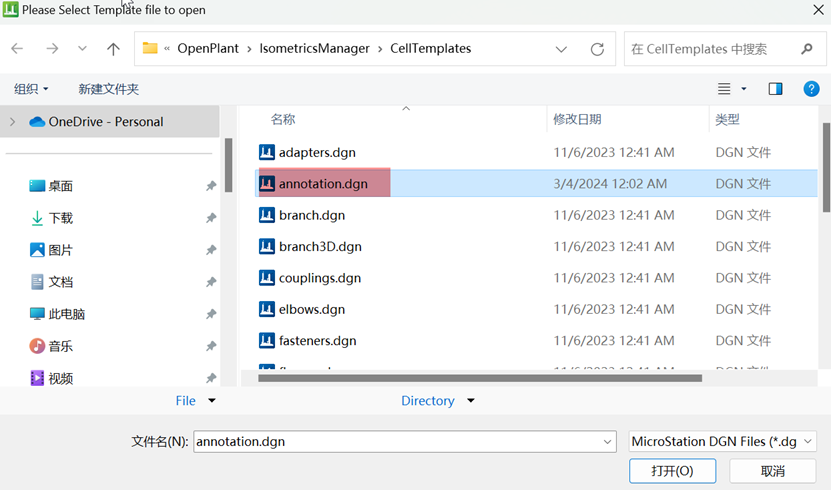Unpin 视频 using its pin icon
The image size is (831, 490).
pos(211,378)
